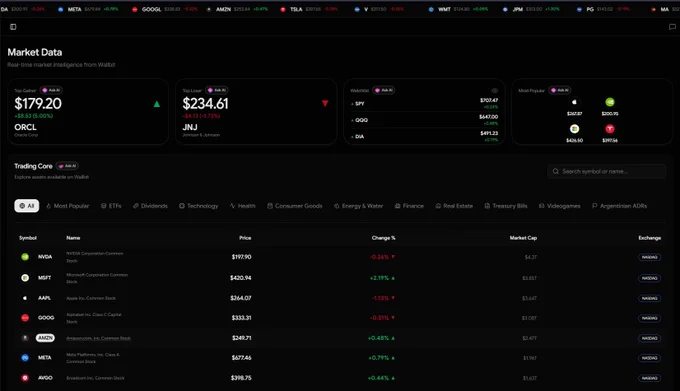Select the Treasury Bills filter tab
The image size is (680, 391).
pos(506,206)
